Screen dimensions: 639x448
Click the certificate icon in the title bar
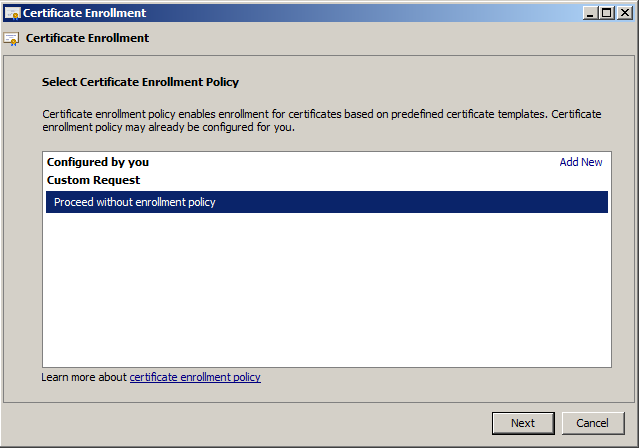[12, 13]
